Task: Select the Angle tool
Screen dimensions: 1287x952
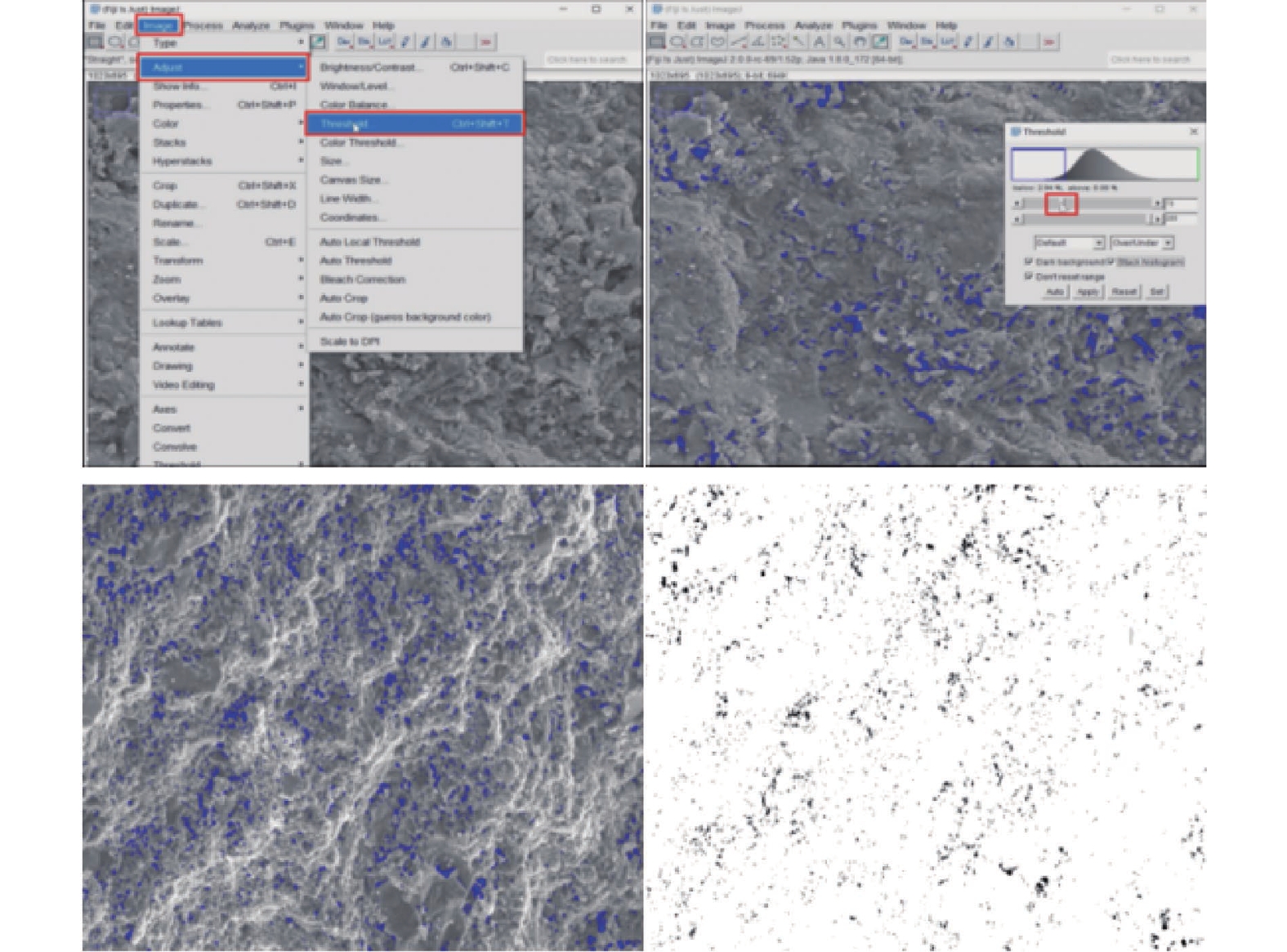Action: point(758,42)
